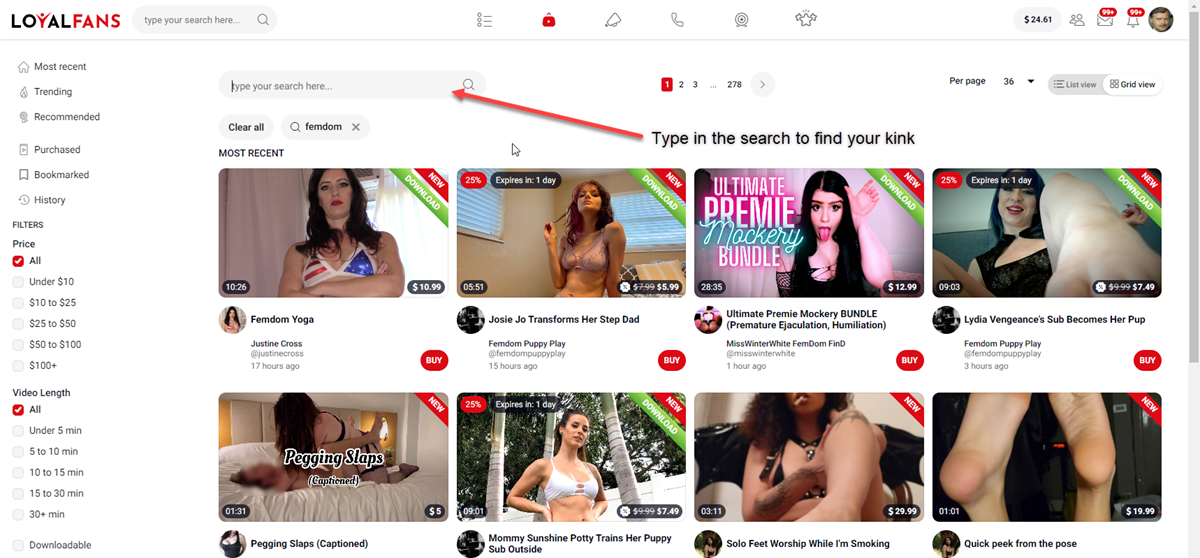Select Trending in the left sidebar
This screenshot has height=558, width=1200.
(52, 92)
